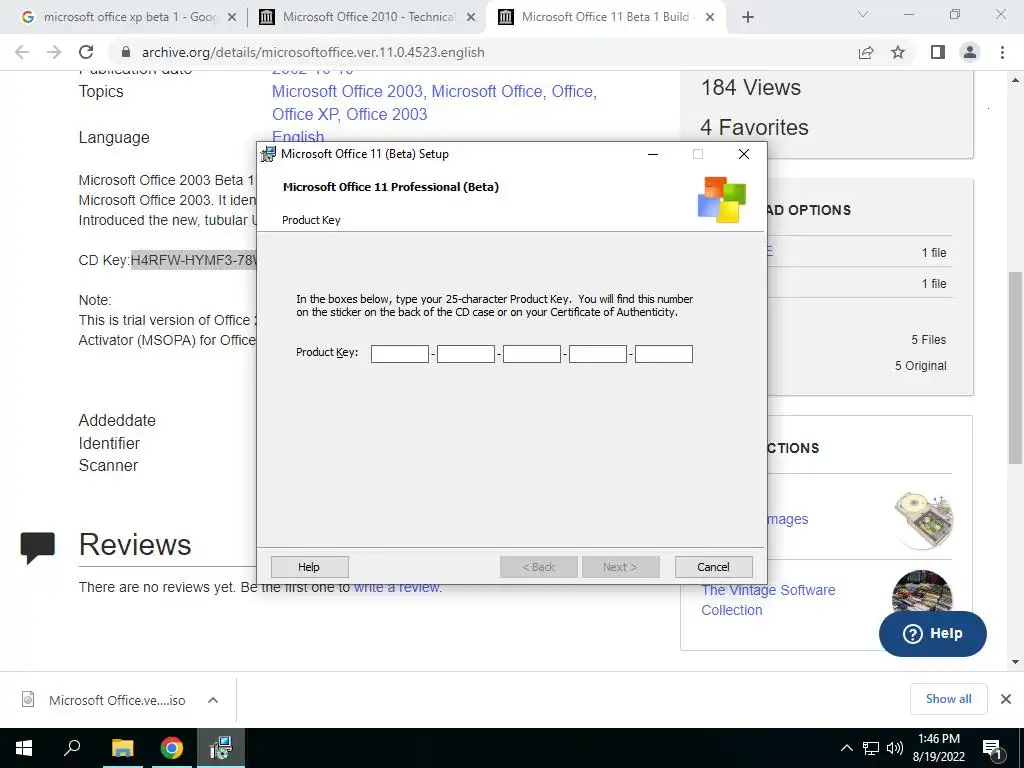Screen dimensions: 1024x768
Task: Click the Chrome forward arrow
Action: 54,52
